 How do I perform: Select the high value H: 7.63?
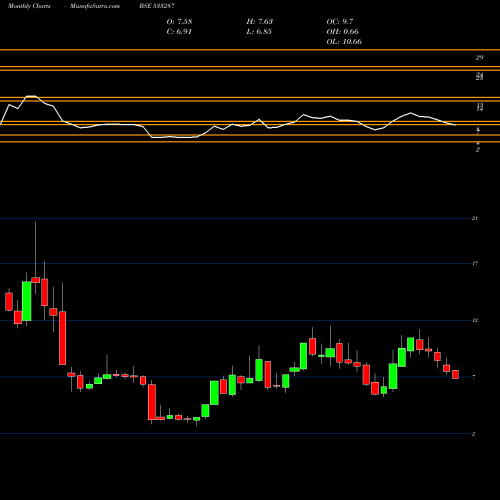260,22
